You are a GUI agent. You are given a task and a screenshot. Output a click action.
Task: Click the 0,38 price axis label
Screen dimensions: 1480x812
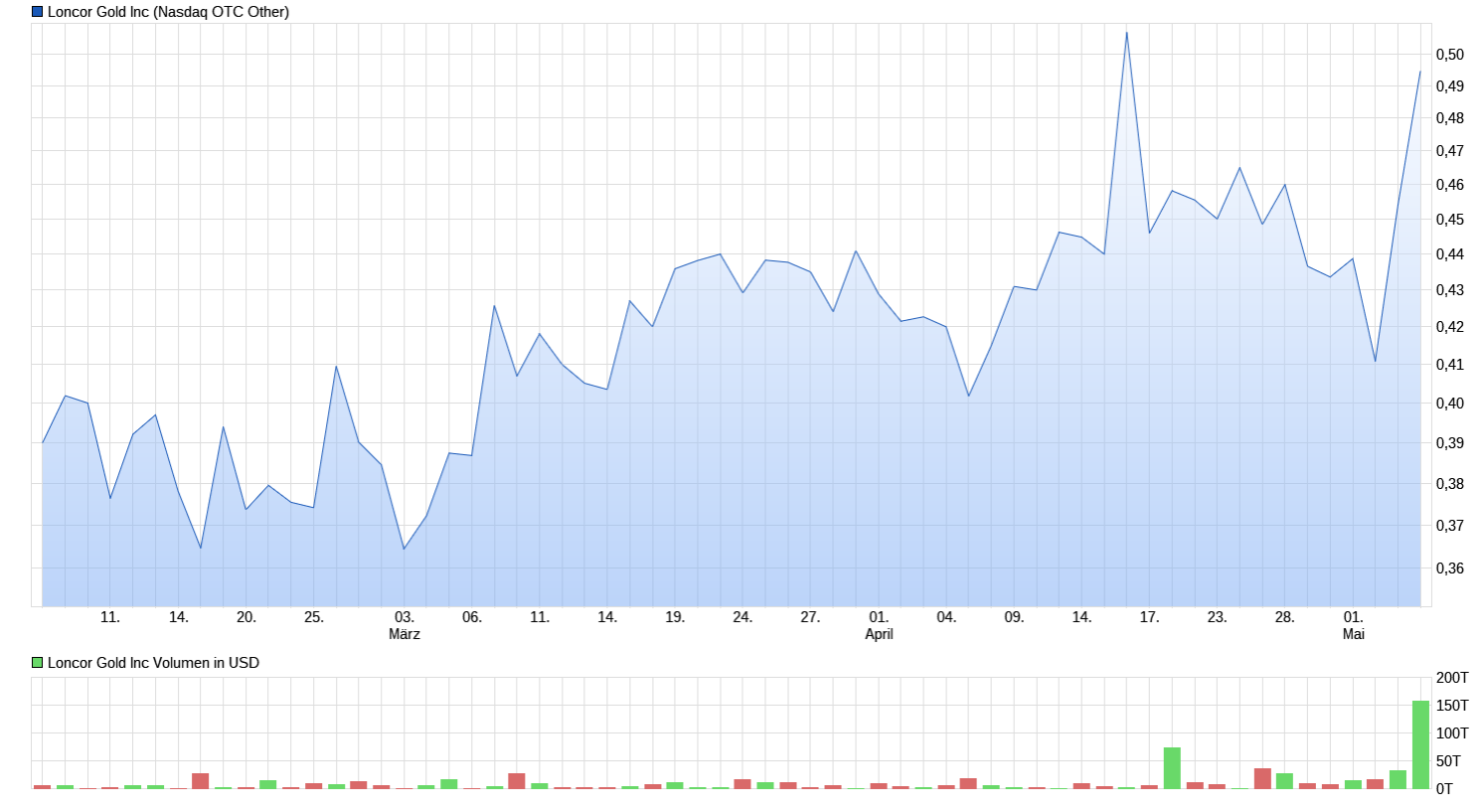pos(1450,484)
